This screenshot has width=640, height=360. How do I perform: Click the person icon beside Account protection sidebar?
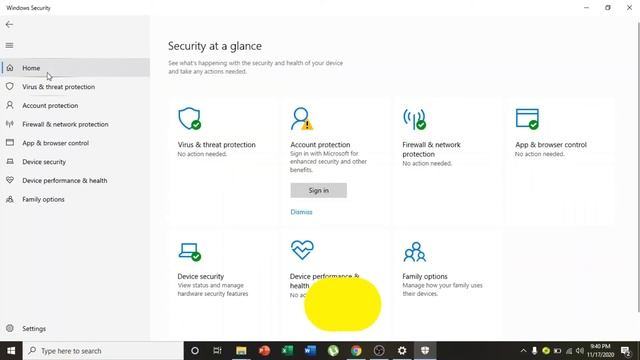[x=10, y=105]
